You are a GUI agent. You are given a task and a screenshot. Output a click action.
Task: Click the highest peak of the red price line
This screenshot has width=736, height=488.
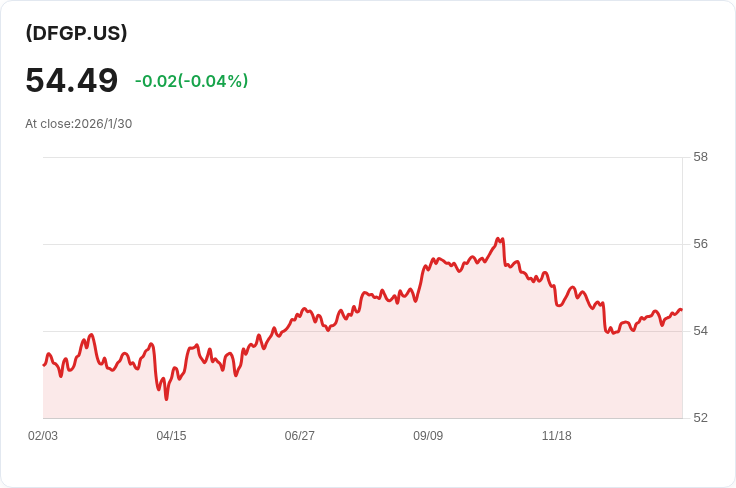pyautogui.click(x=498, y=239)
